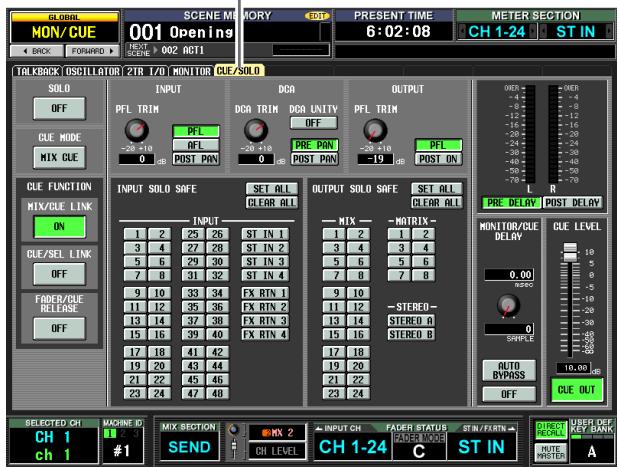Click SET ALL for OUTPUT SOLO SAFE
Screen dimensions: 617x467
click(x=437, y=189)
